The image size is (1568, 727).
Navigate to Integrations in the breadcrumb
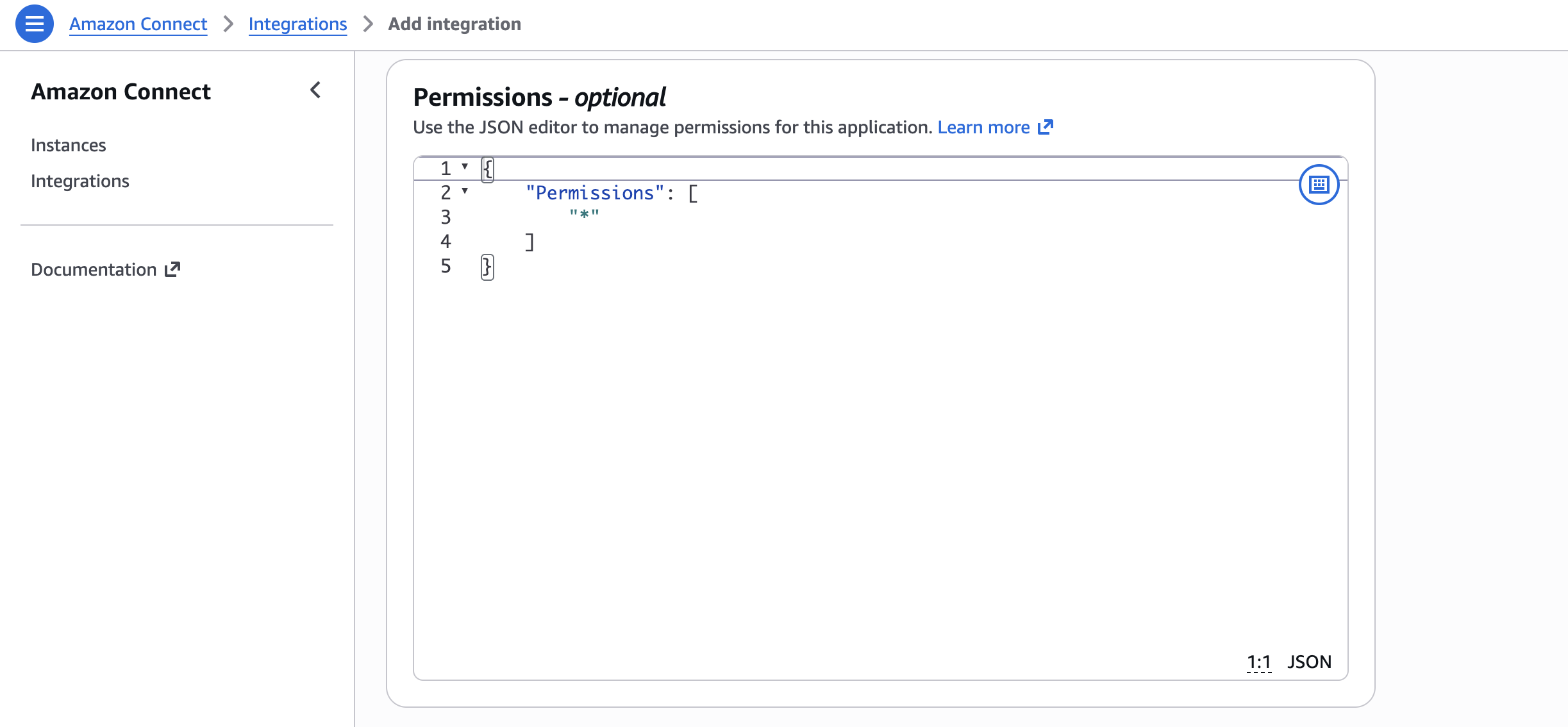click(x=297, y=24)
